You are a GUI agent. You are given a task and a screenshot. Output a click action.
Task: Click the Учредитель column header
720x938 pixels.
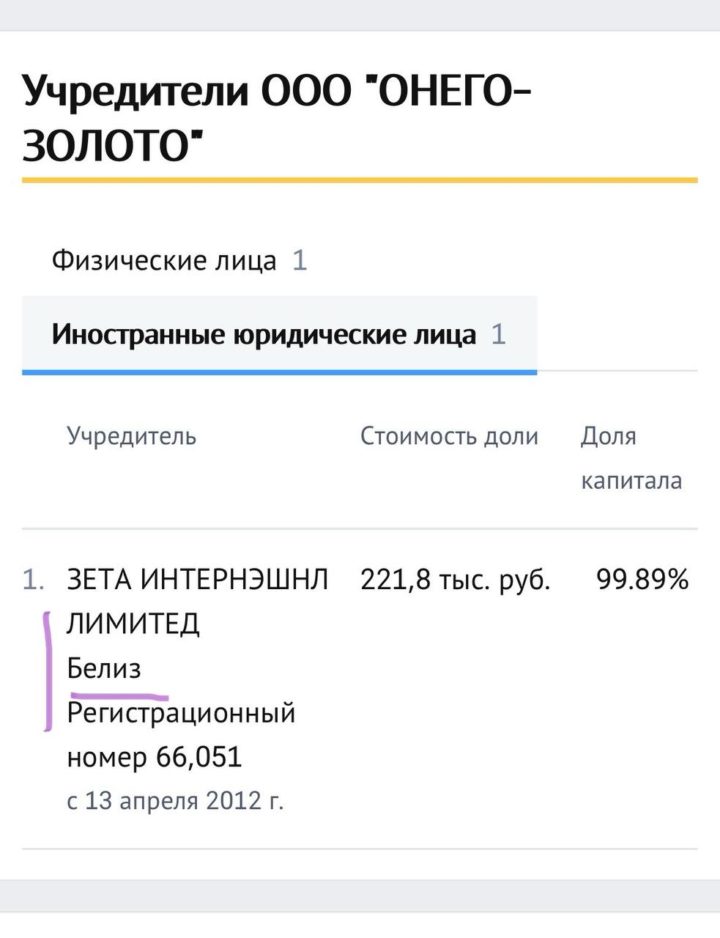132,436
